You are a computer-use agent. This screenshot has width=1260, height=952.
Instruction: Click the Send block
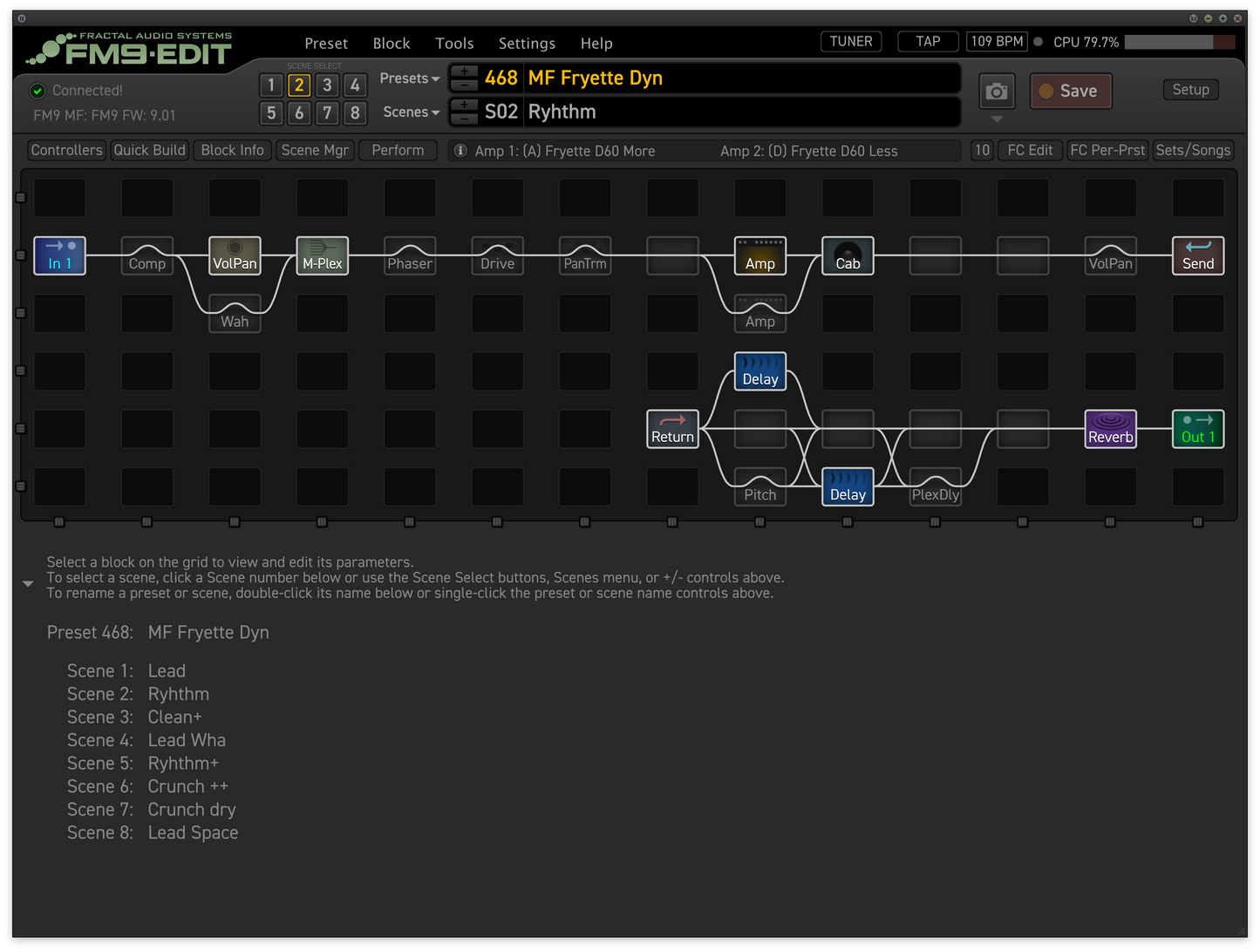tap(1197, 255)
